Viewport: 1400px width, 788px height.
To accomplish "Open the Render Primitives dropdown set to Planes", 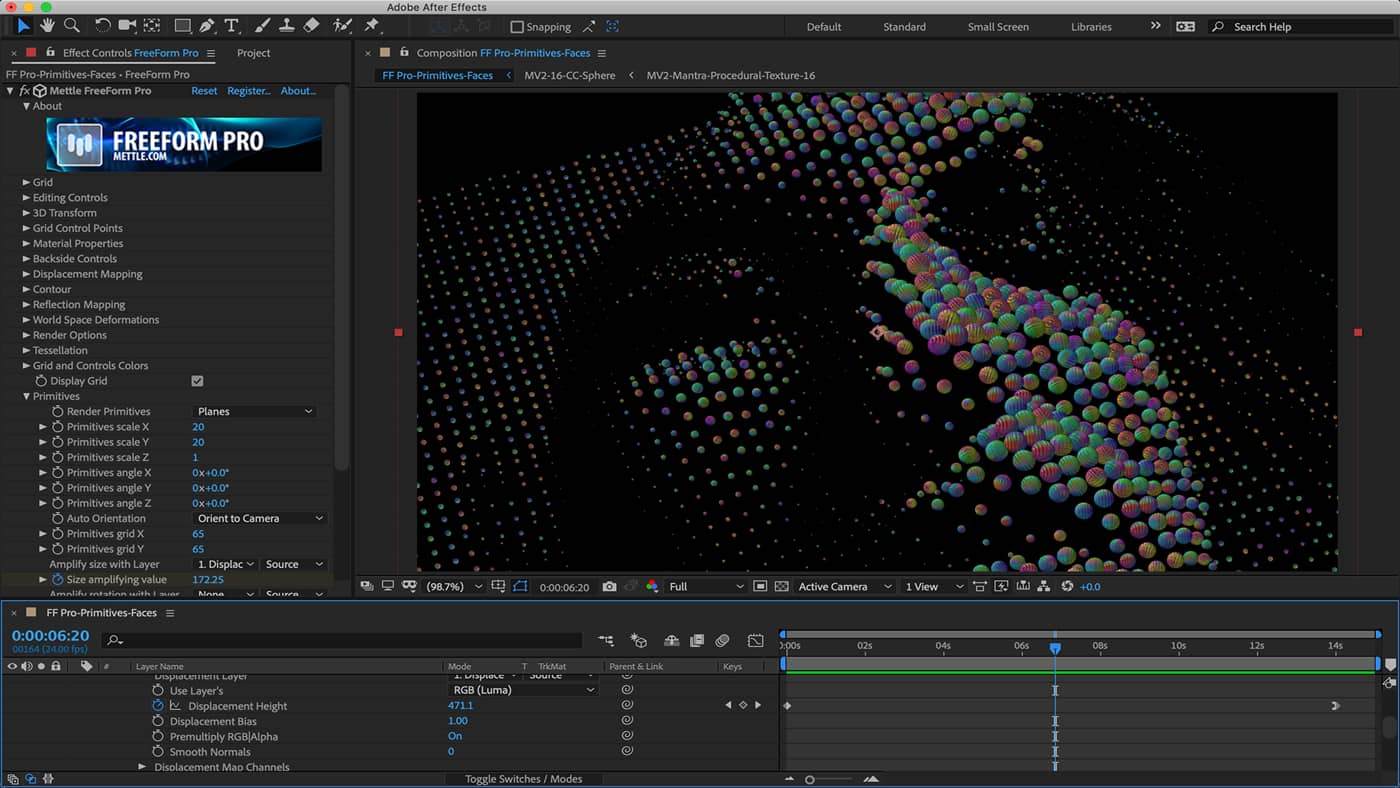I will click(255, 411).
